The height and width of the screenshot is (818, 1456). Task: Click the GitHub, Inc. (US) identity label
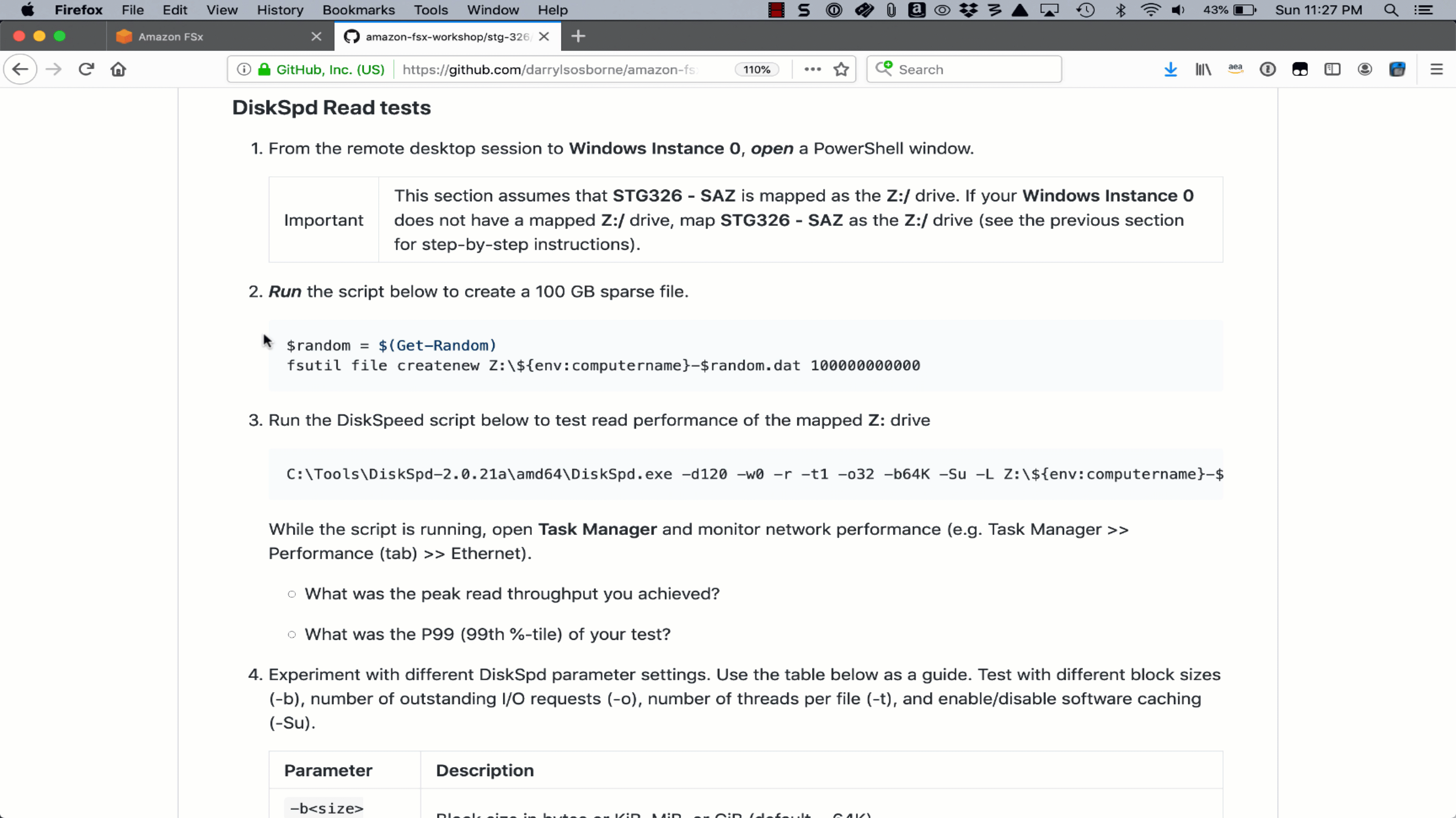coord(330,69)
